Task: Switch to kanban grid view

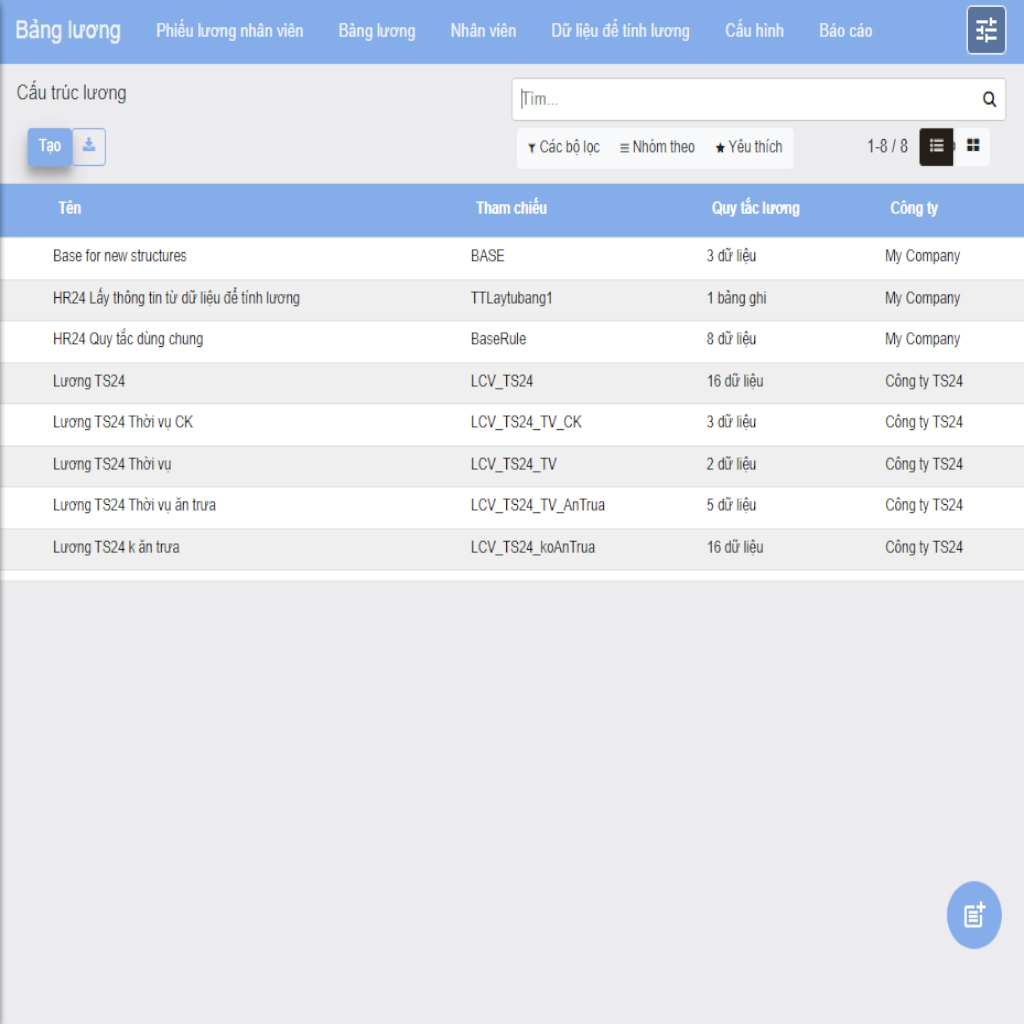Action: pos(973,146)
